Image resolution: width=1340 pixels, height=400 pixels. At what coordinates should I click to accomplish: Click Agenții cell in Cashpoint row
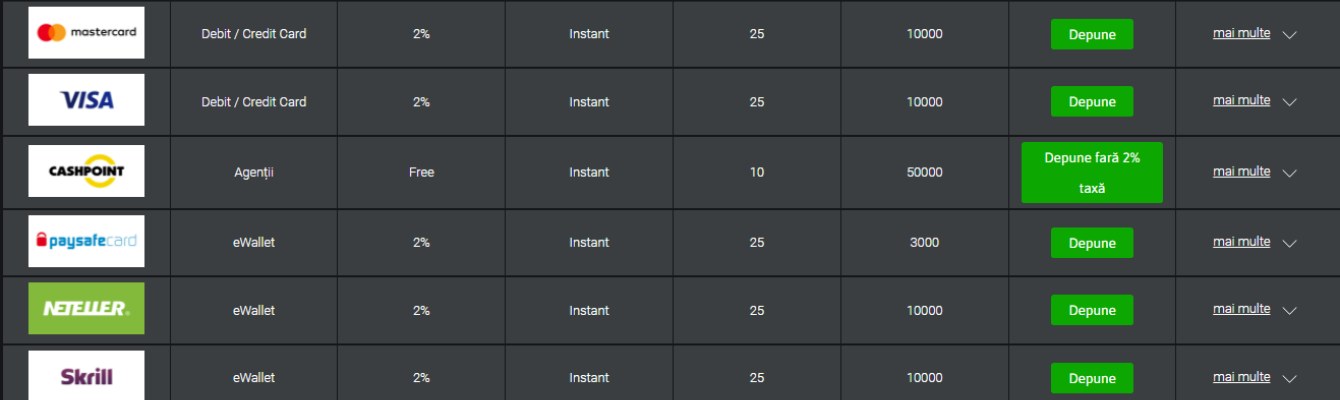254,172
